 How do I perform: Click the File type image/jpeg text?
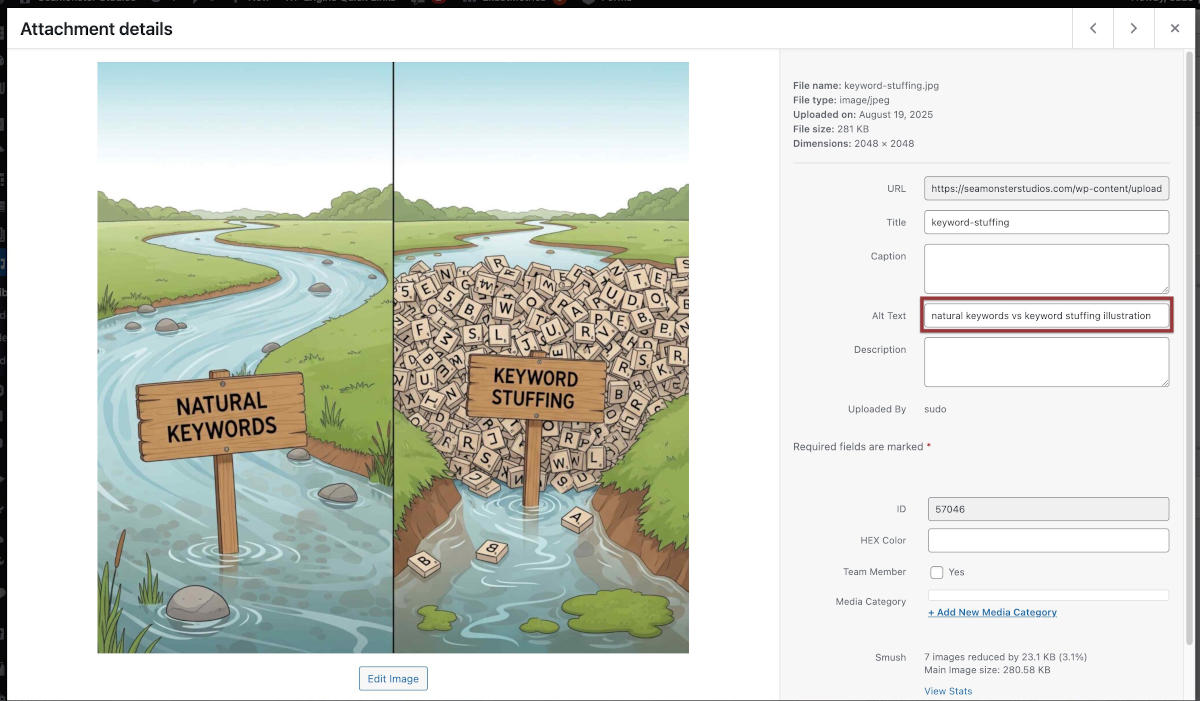(841, 100)
